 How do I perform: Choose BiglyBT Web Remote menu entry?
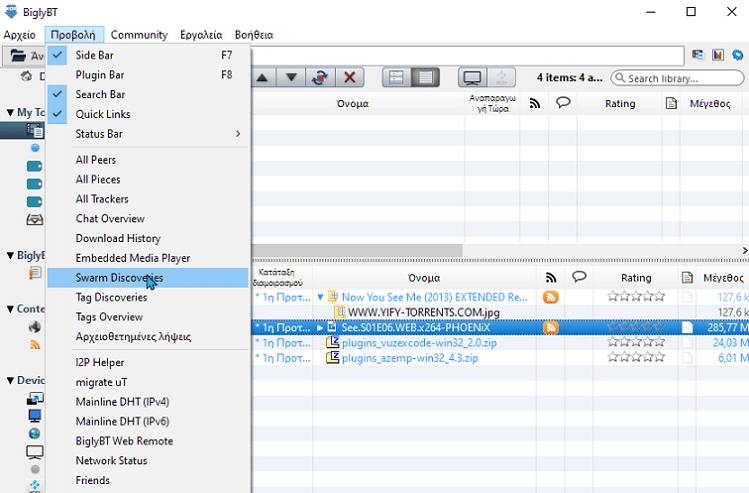click(148, 441)
